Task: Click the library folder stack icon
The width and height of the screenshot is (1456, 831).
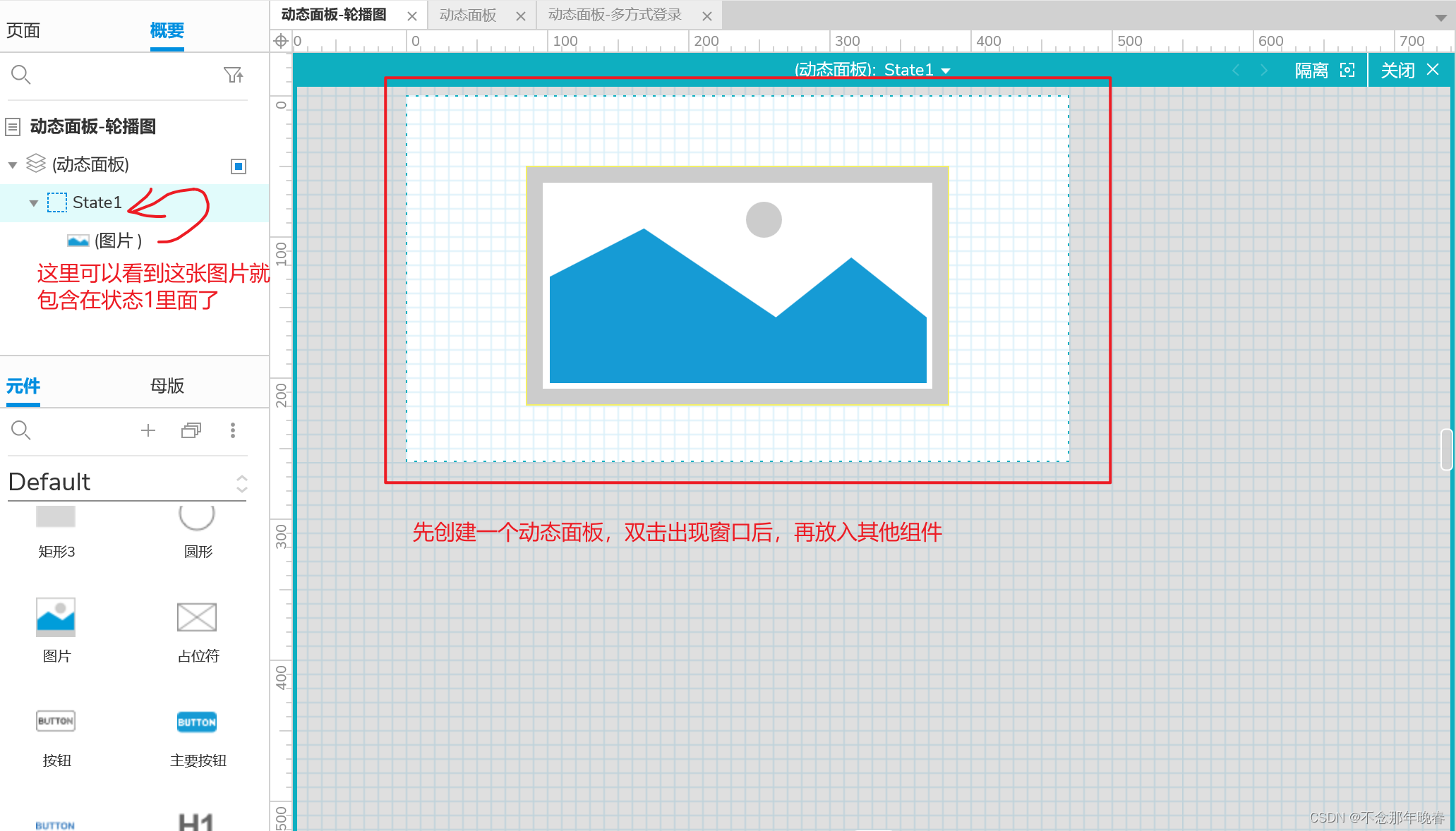Action: point(191,430)
